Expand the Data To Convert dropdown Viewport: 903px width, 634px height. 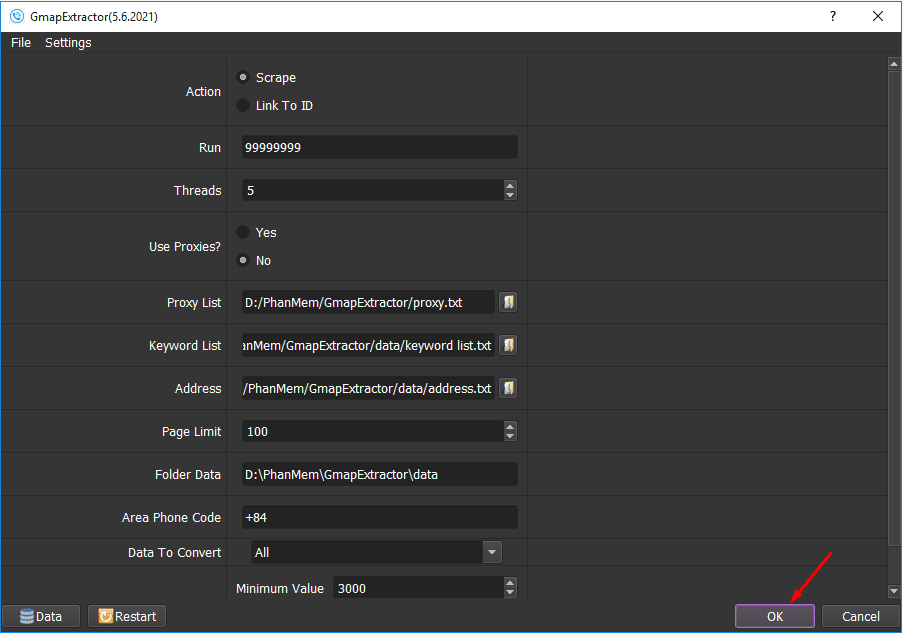click(x=492, y=552)
